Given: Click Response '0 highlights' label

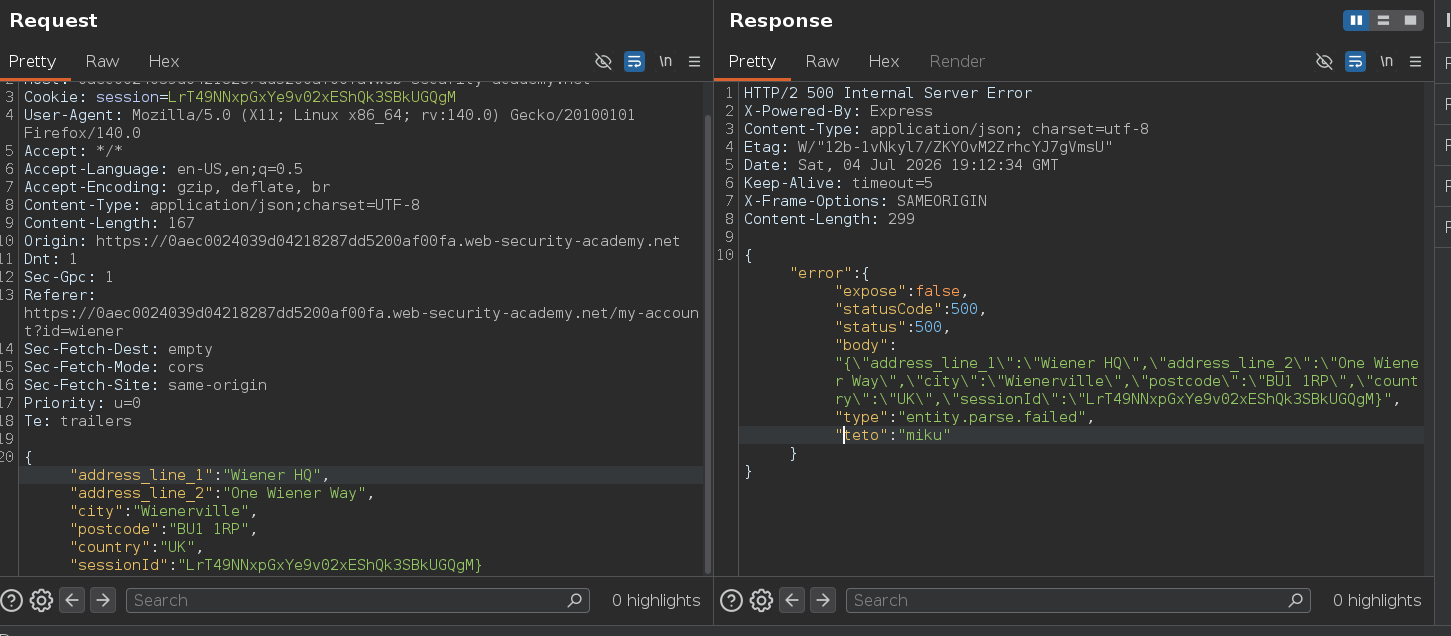Looking at the screenshot, I should 1377,600.
